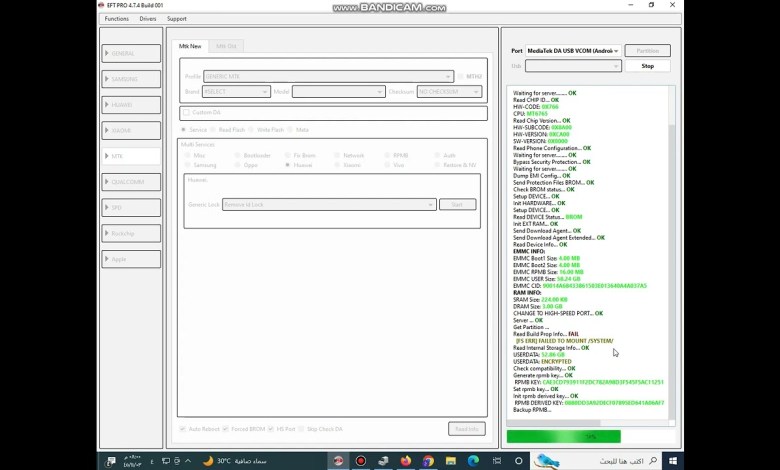Image resolution: width=780 pixels, height=470 pixels.
Task: Click the green progress bar
Action: pyautogui.click(x=563, y=436)
